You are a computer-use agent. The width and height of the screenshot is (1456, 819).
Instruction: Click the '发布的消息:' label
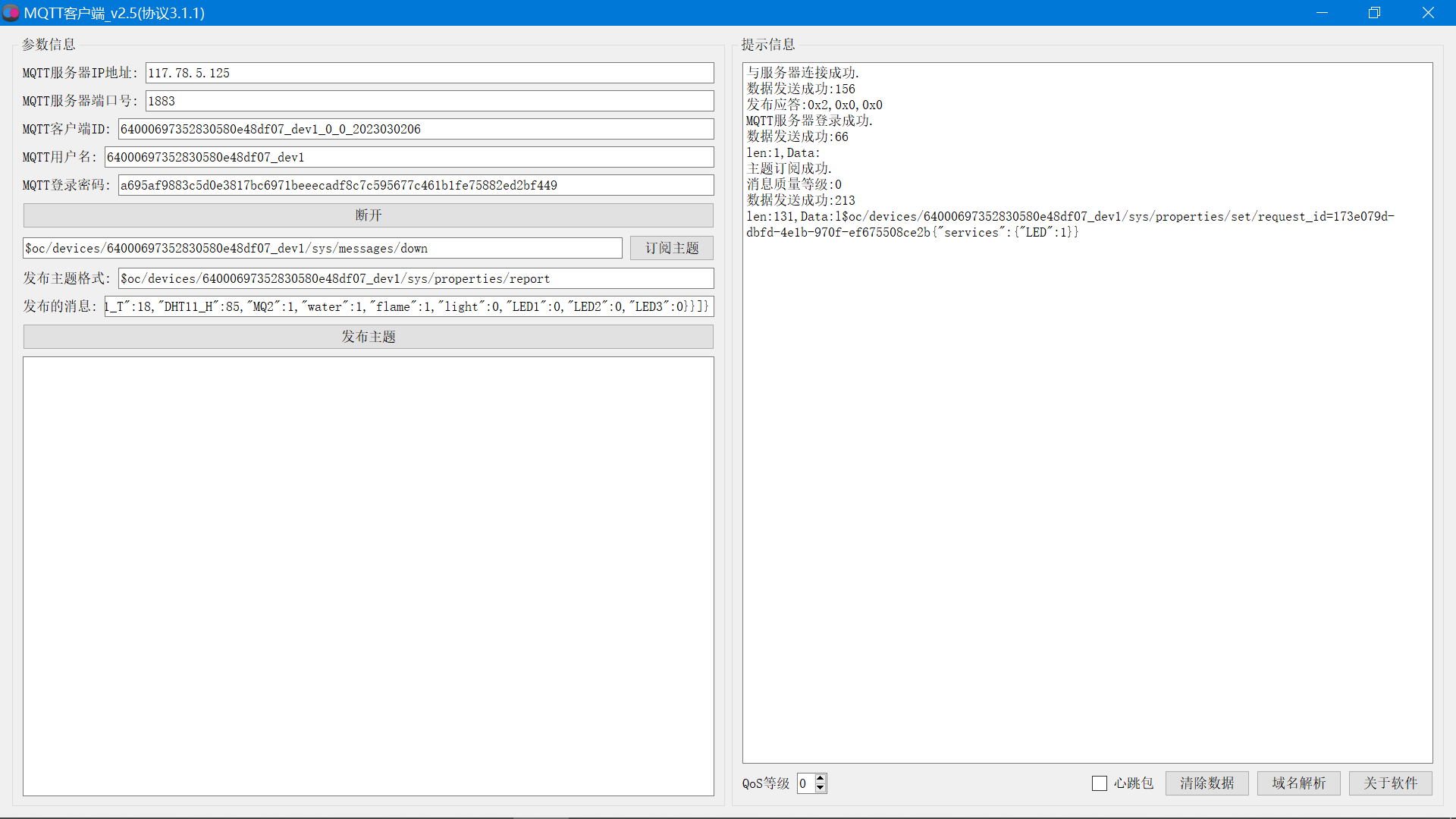point(61,306)
